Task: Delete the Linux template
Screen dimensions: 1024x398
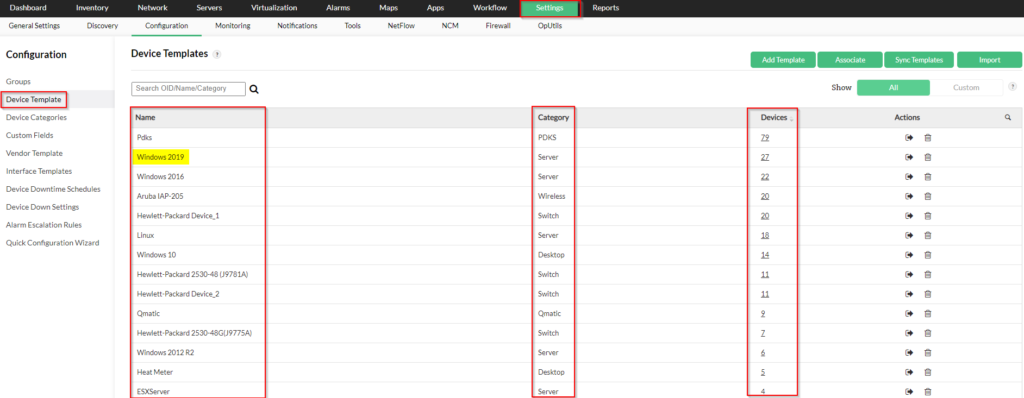Action: (927, 235)
